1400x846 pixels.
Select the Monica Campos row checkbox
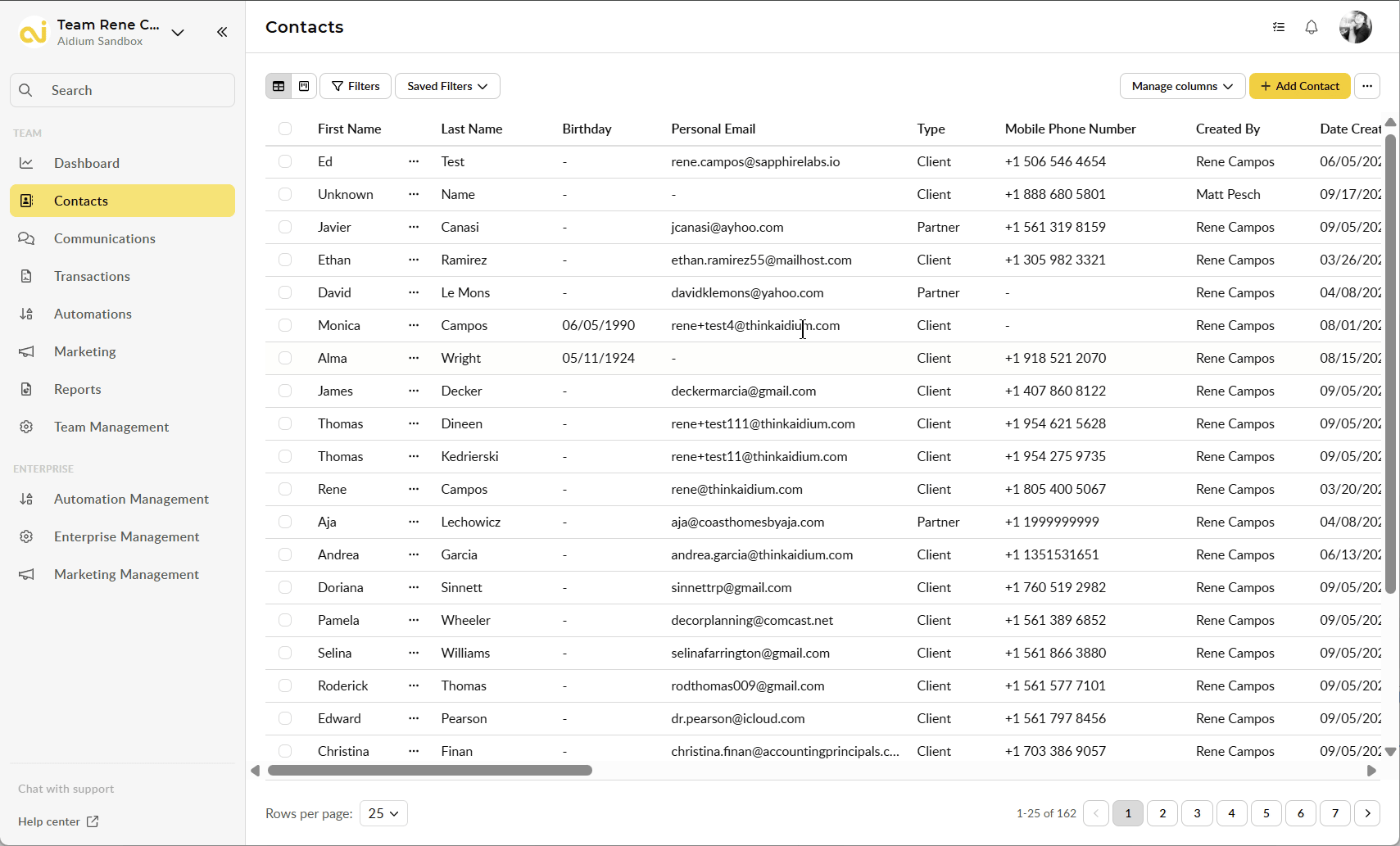285,325
